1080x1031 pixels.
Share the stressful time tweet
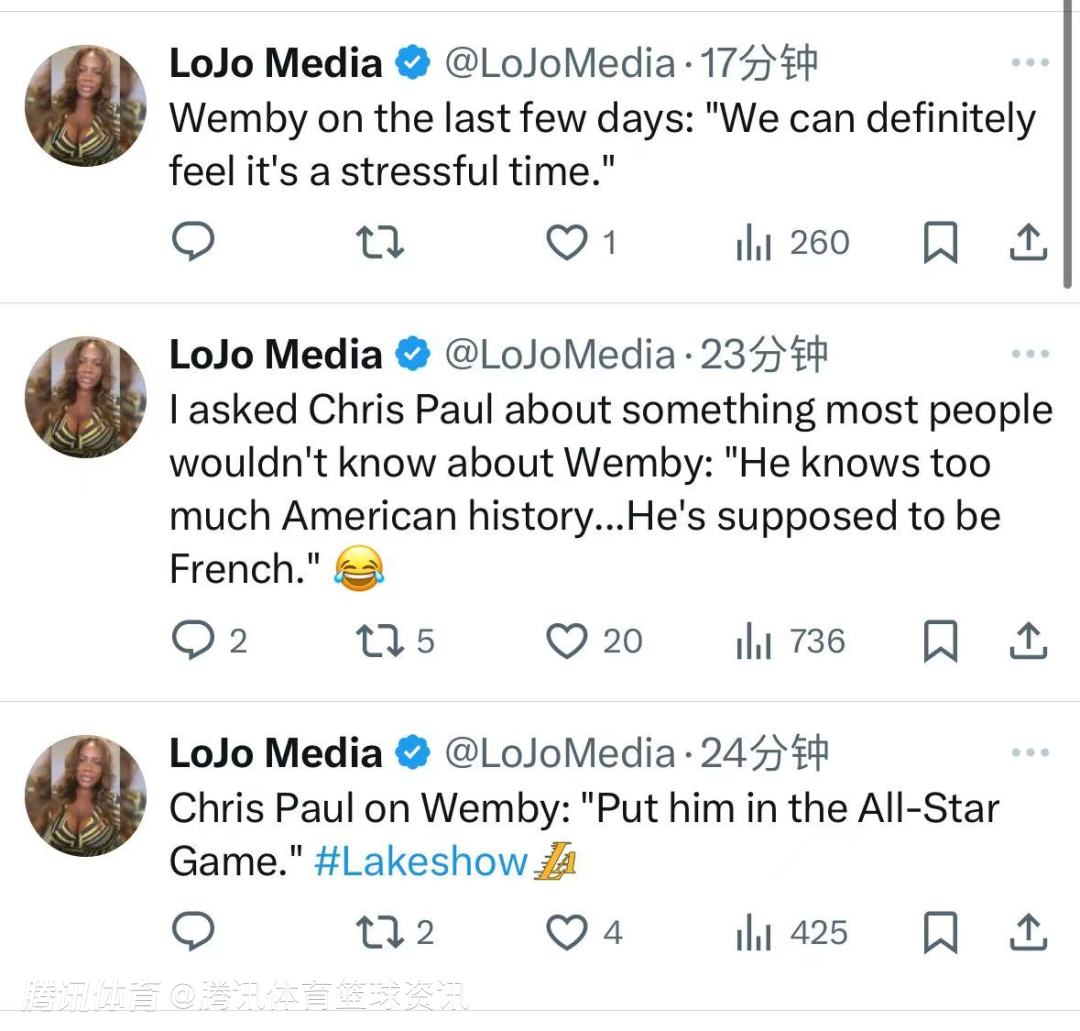pyautogui.click(x=1028, y=242)
